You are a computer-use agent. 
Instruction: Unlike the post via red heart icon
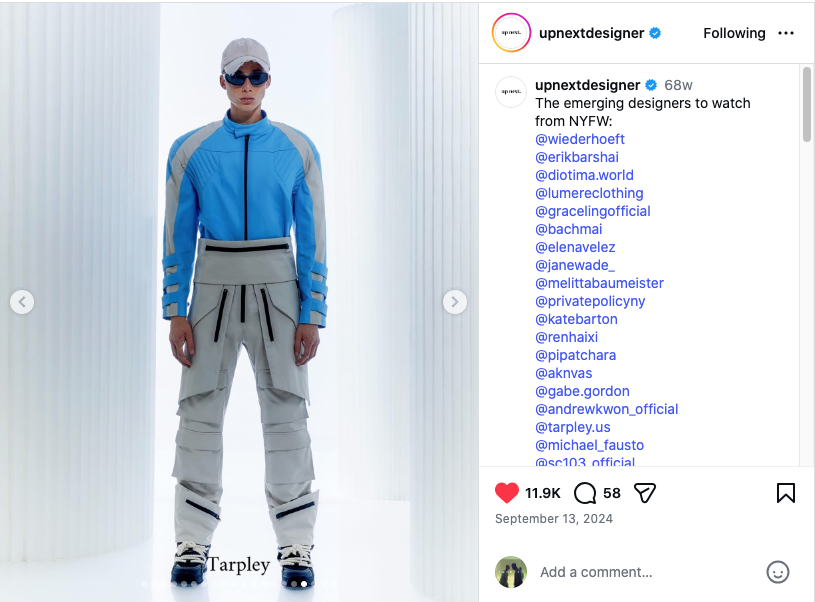(x=506, y=493)
